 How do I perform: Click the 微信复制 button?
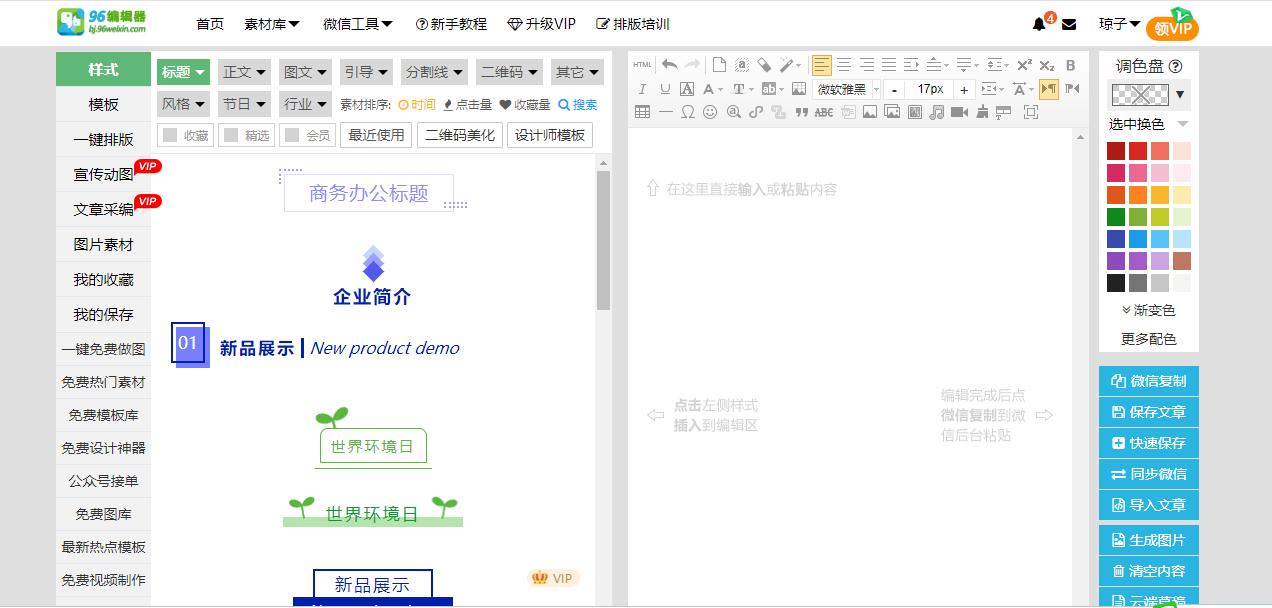click(1148, 381)
